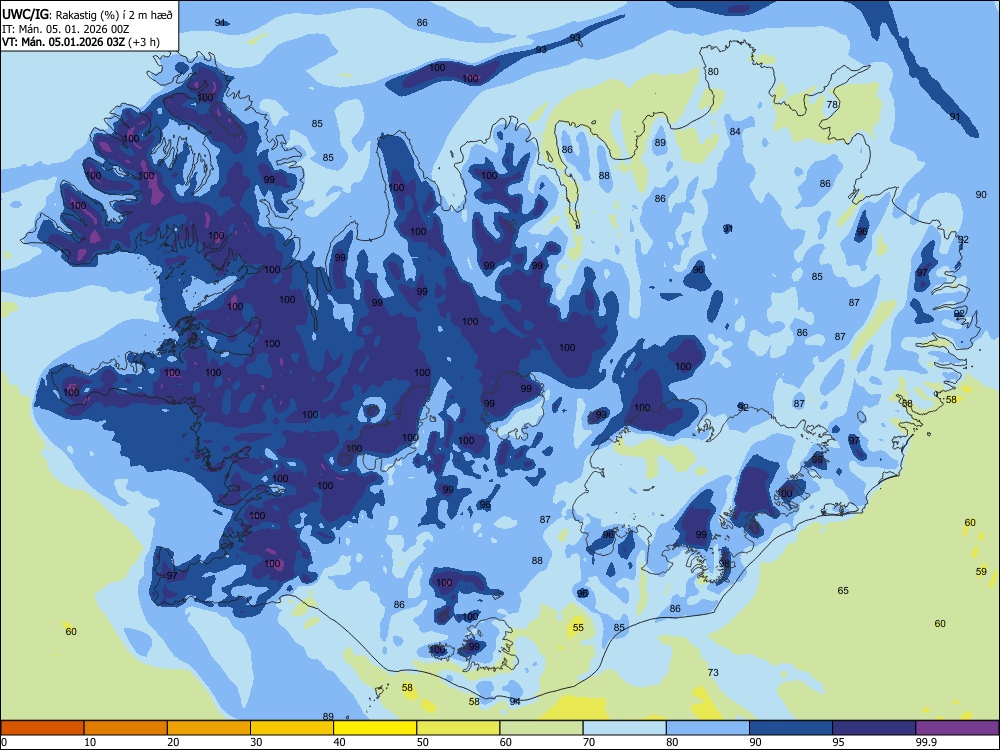Click the amber 30–40 legend swatch
The height and width of the screenshot is (750, 1000).
292,728
